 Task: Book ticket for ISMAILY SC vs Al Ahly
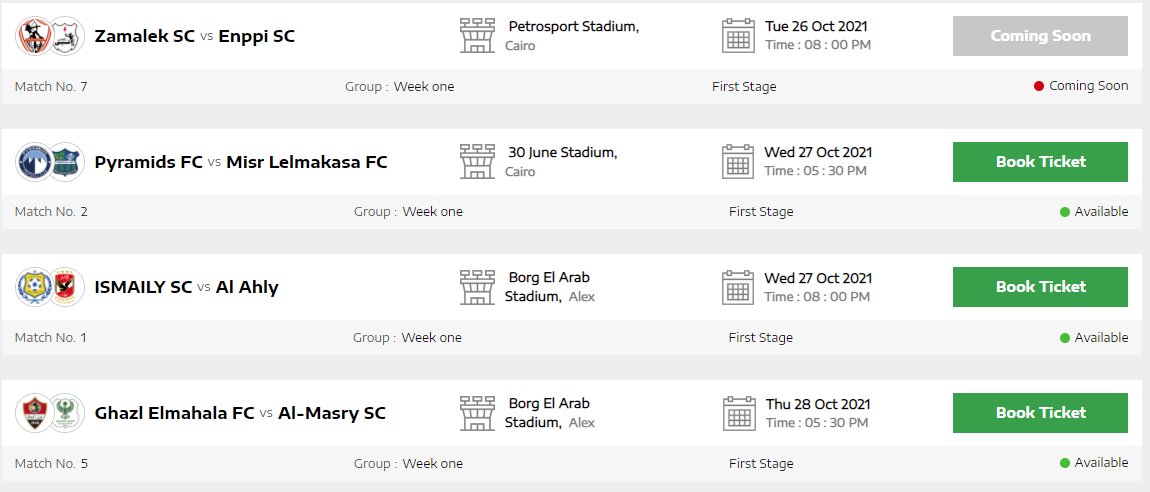(x=1040, y=287)
